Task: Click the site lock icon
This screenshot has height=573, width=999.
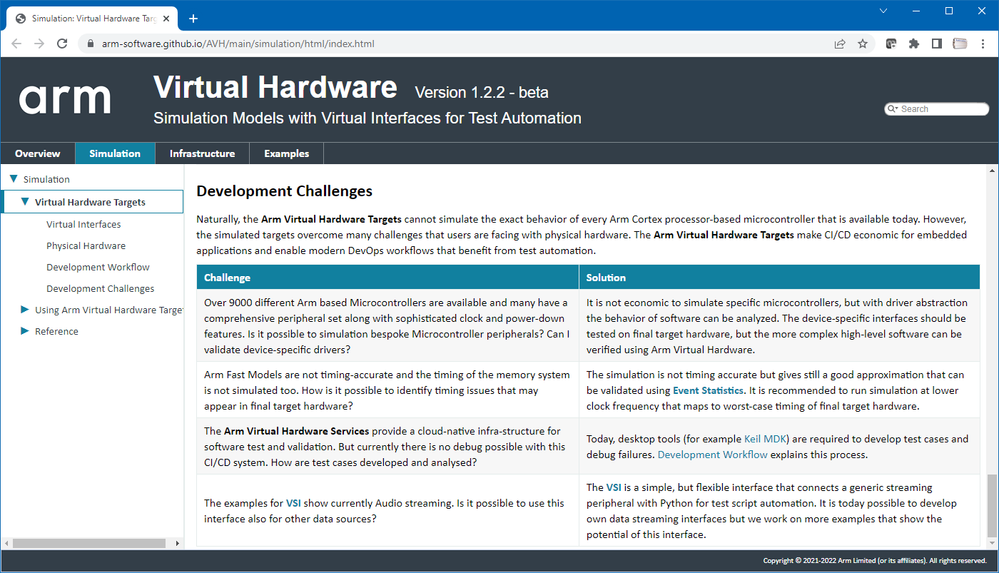Action: click(x=90, y=43)
